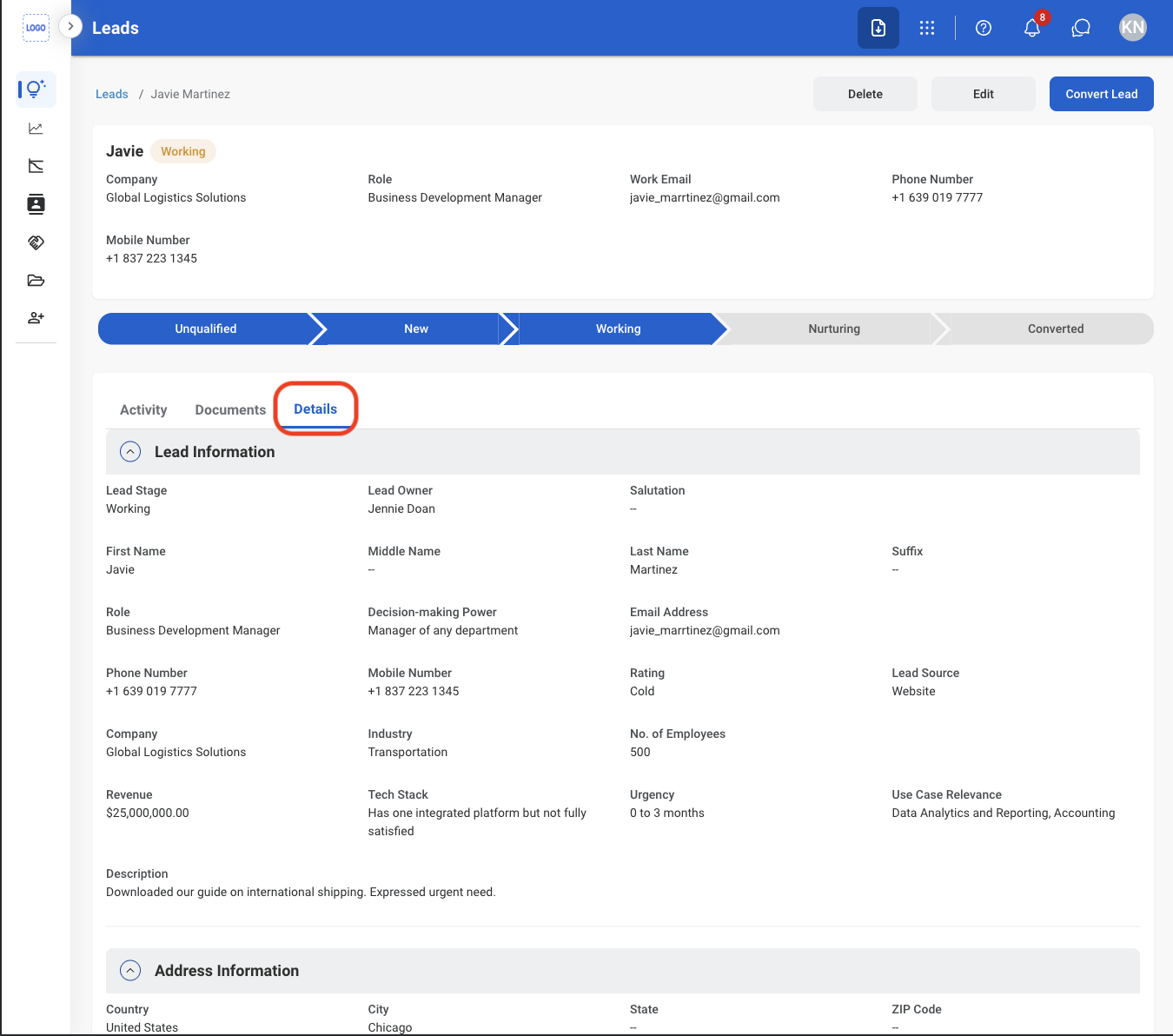The height and width of the screenshot is (1036, 1173).
Task: Open the KN user avatar menu
Action: 1133,28
